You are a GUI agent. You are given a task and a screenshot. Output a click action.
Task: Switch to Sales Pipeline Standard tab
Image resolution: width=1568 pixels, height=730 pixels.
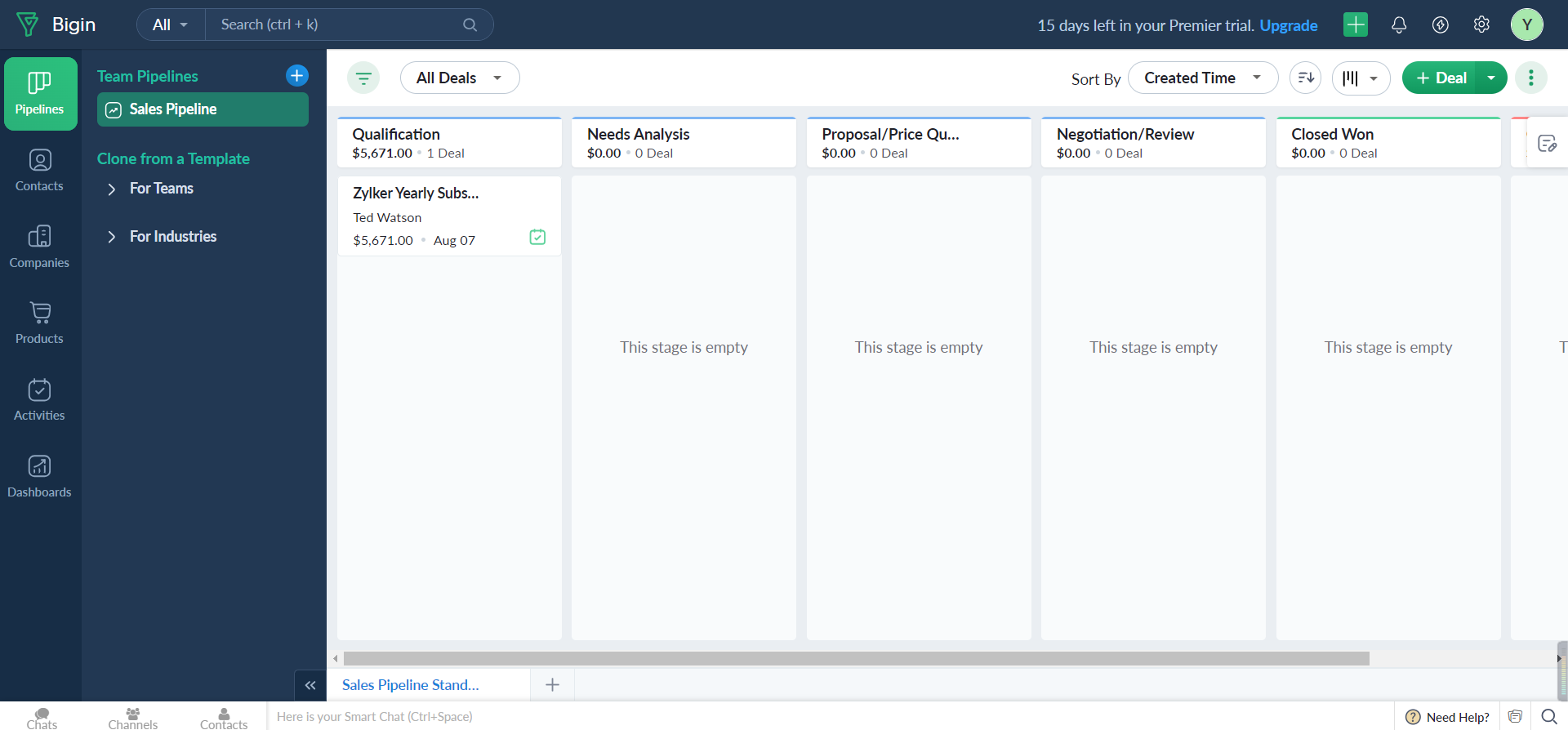[411, 685]
